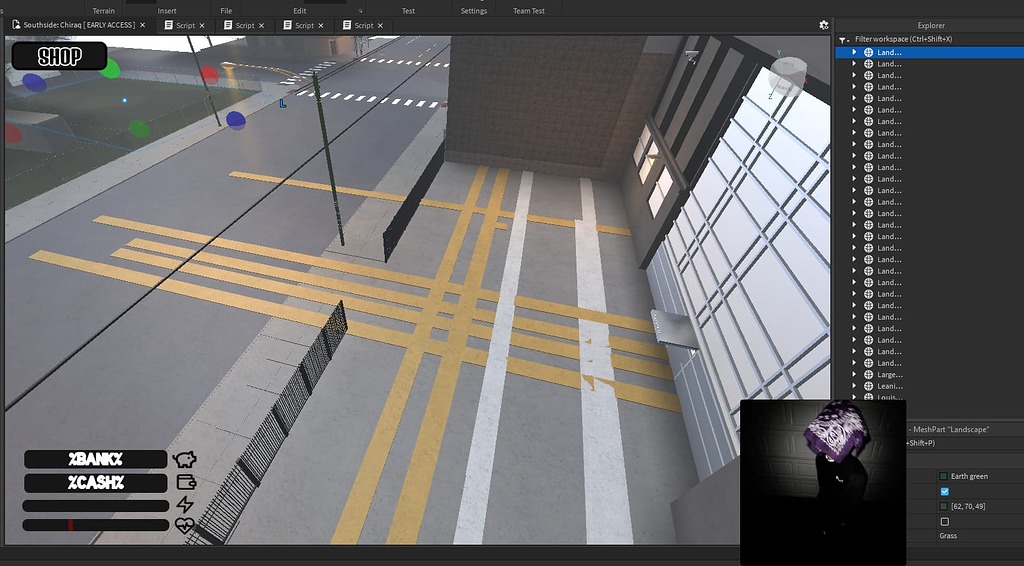The height and width of the screenshot is (566, 1024).
Task: Click the place file icon on Southside tab
Action: 16,25
